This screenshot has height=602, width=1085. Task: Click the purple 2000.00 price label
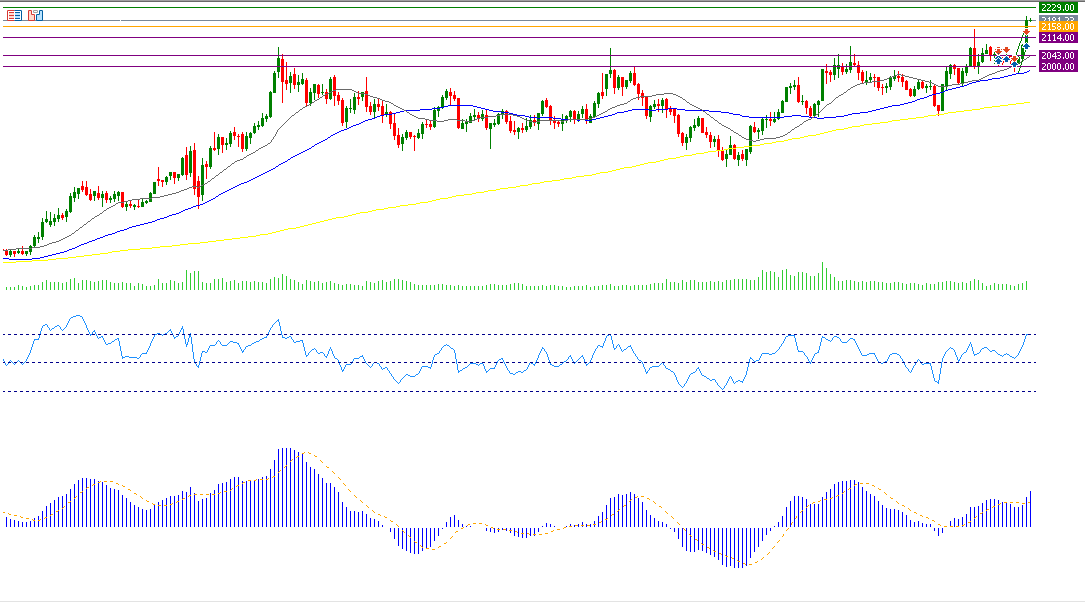coord(1057,66)
